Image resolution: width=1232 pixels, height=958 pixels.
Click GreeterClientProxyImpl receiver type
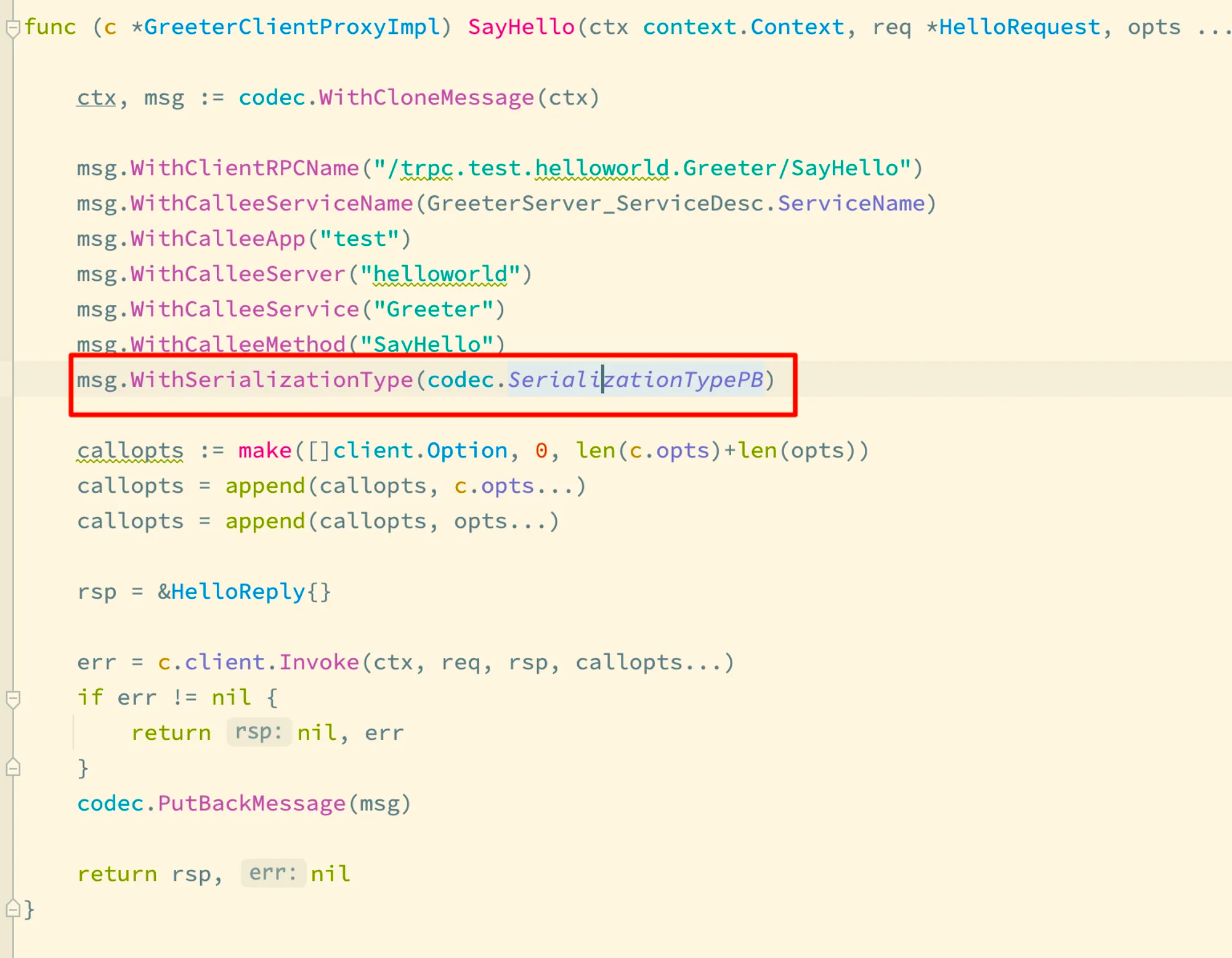(x=291, y=27)
